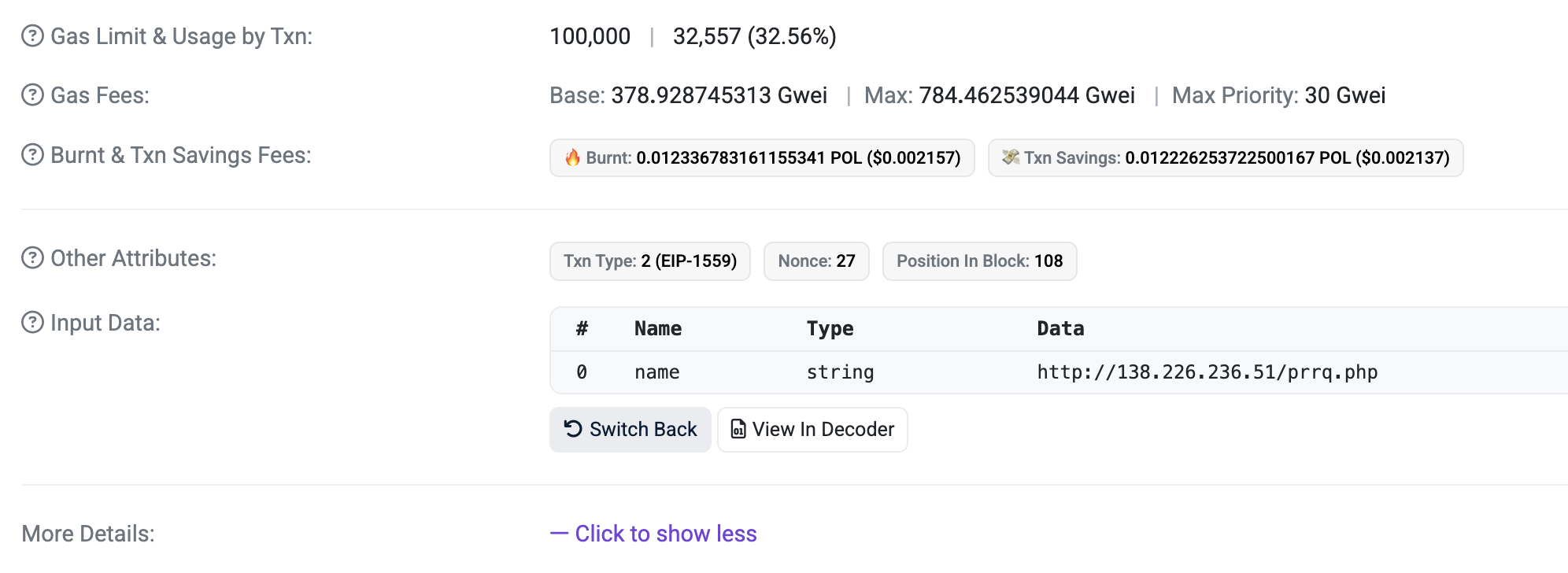Click the More Details label

[88, 534]
